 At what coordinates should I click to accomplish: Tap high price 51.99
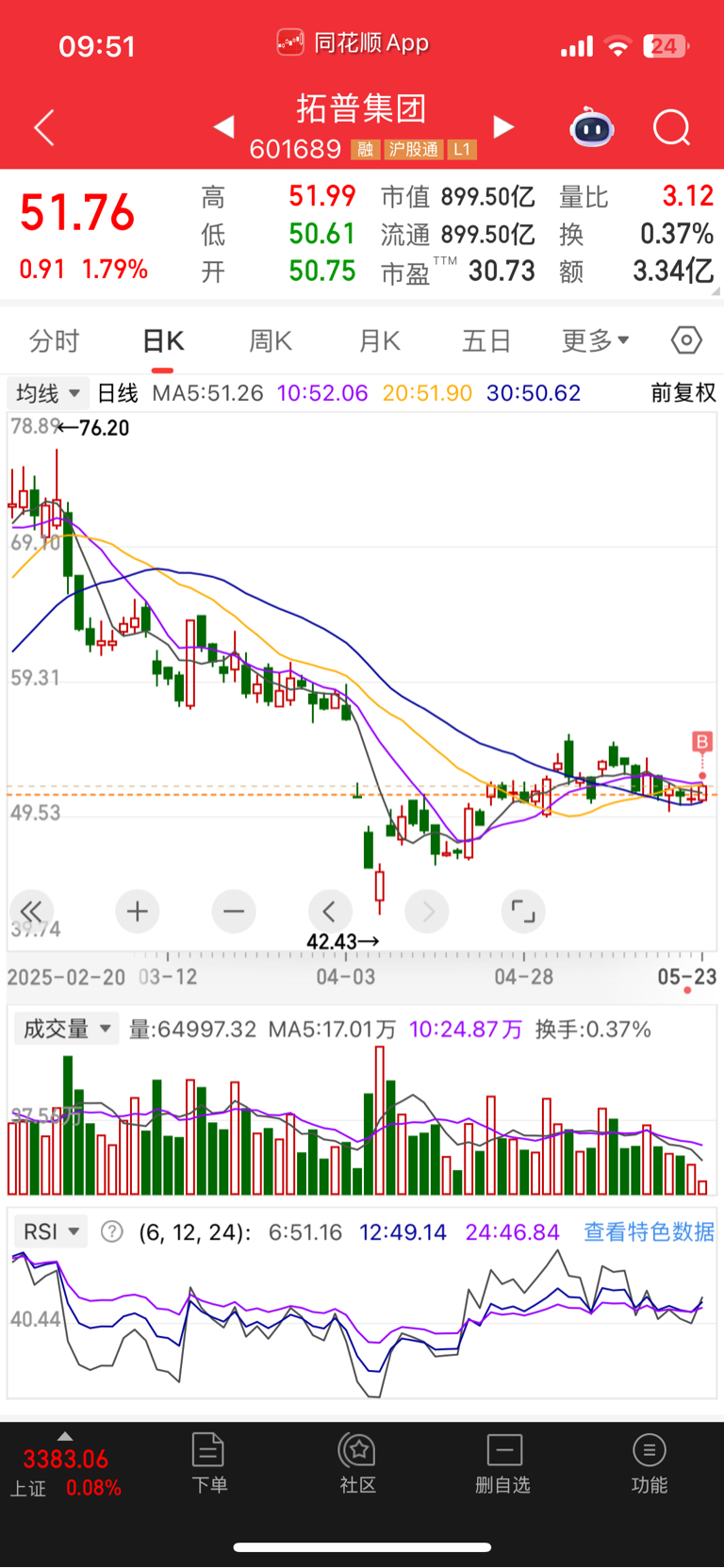(322, 196)
